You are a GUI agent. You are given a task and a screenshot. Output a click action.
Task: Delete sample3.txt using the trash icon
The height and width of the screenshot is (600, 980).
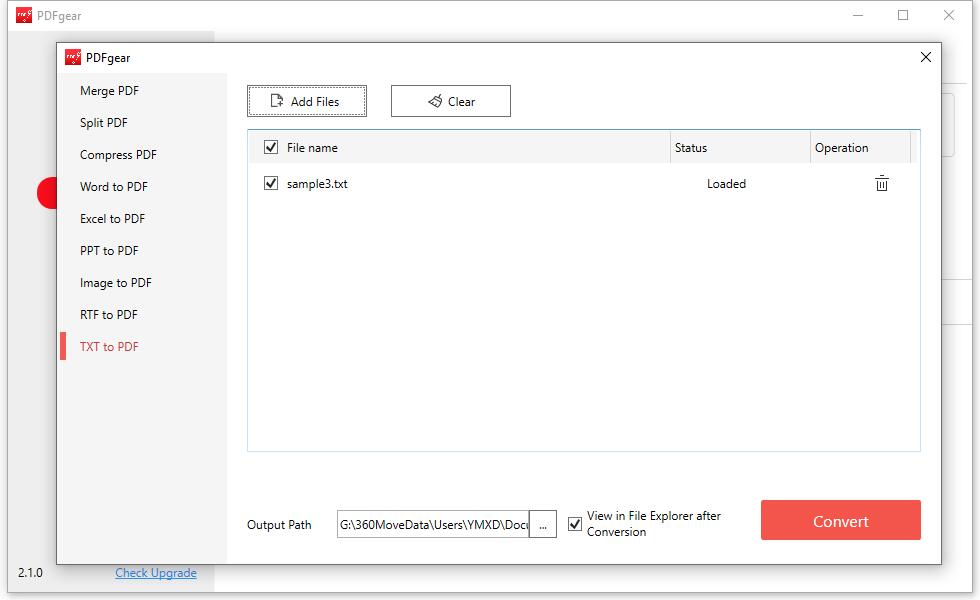pyautogui.click(x=881, y=184)
